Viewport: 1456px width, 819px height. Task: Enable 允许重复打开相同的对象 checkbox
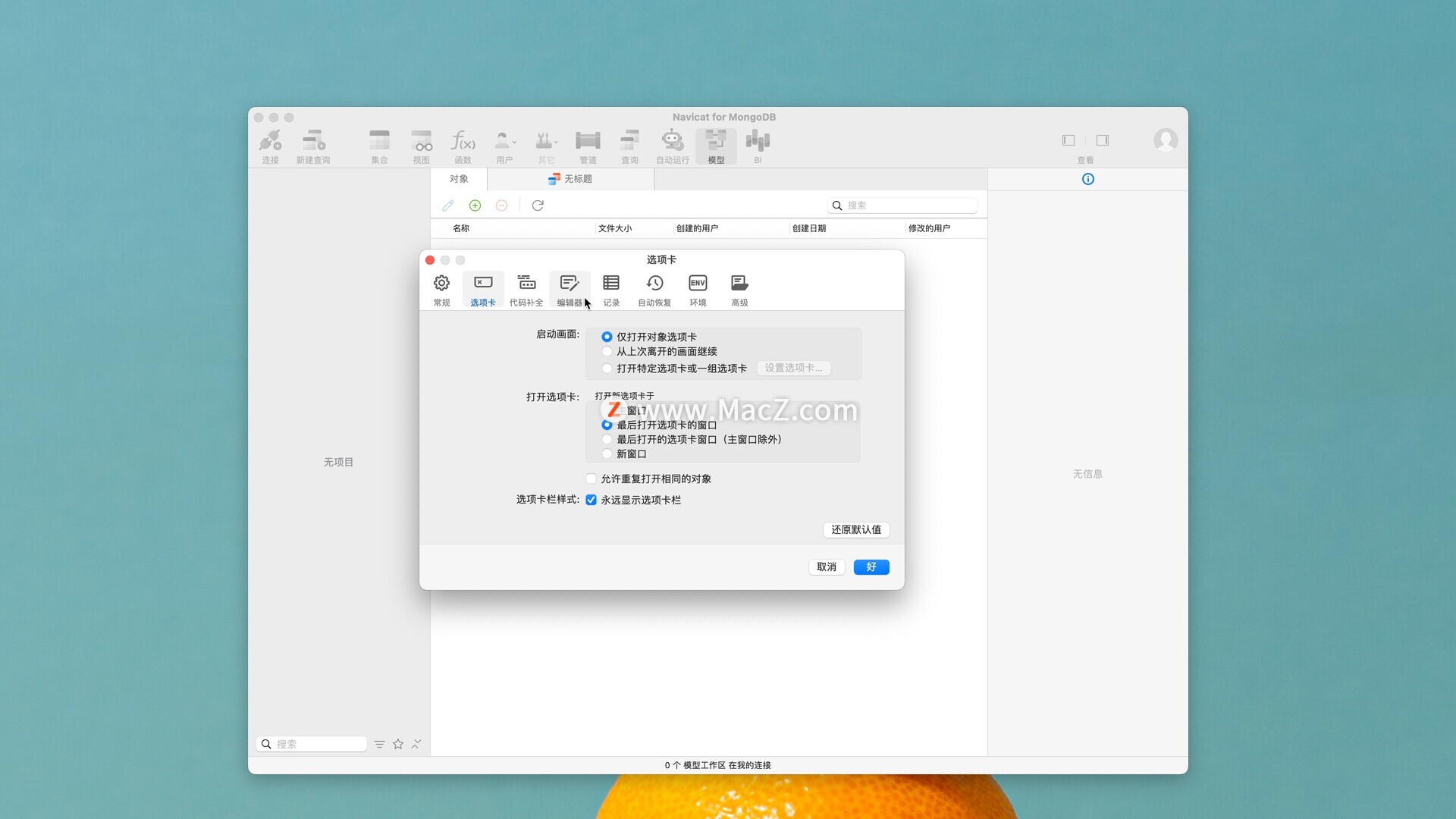coord(591,479)
